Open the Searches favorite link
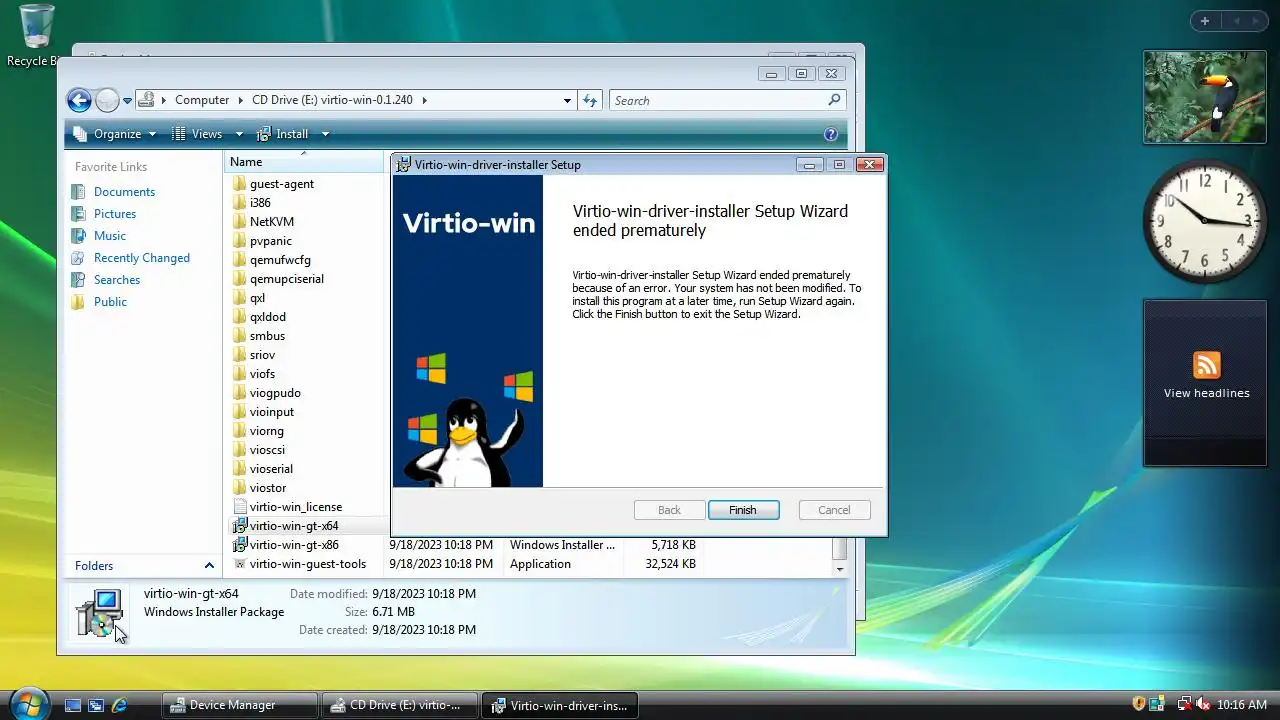Screen dimensions: 1280x720 [117, 280]
